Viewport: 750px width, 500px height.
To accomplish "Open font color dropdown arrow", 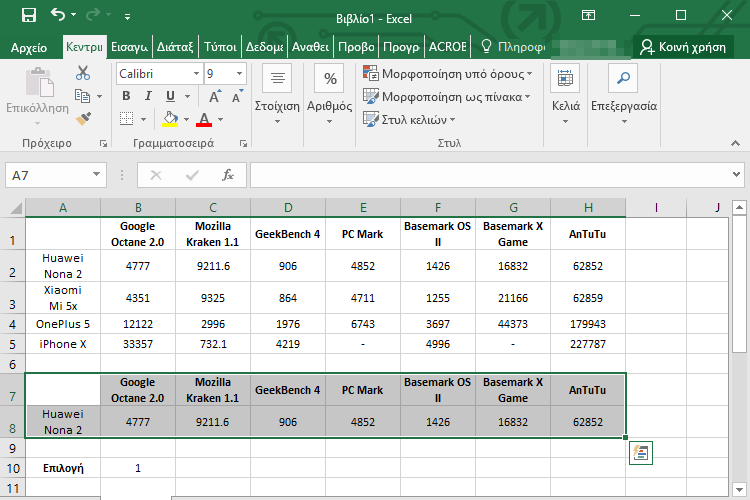I will point(221,119).
